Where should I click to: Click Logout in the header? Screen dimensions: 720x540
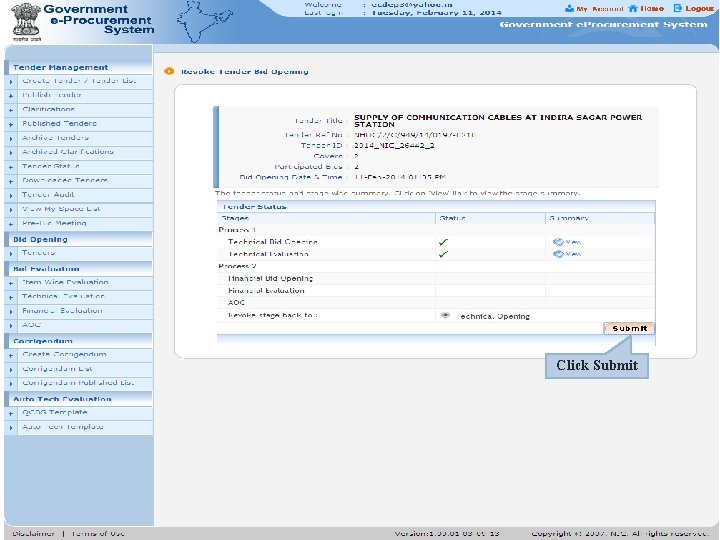pos(699,9)
